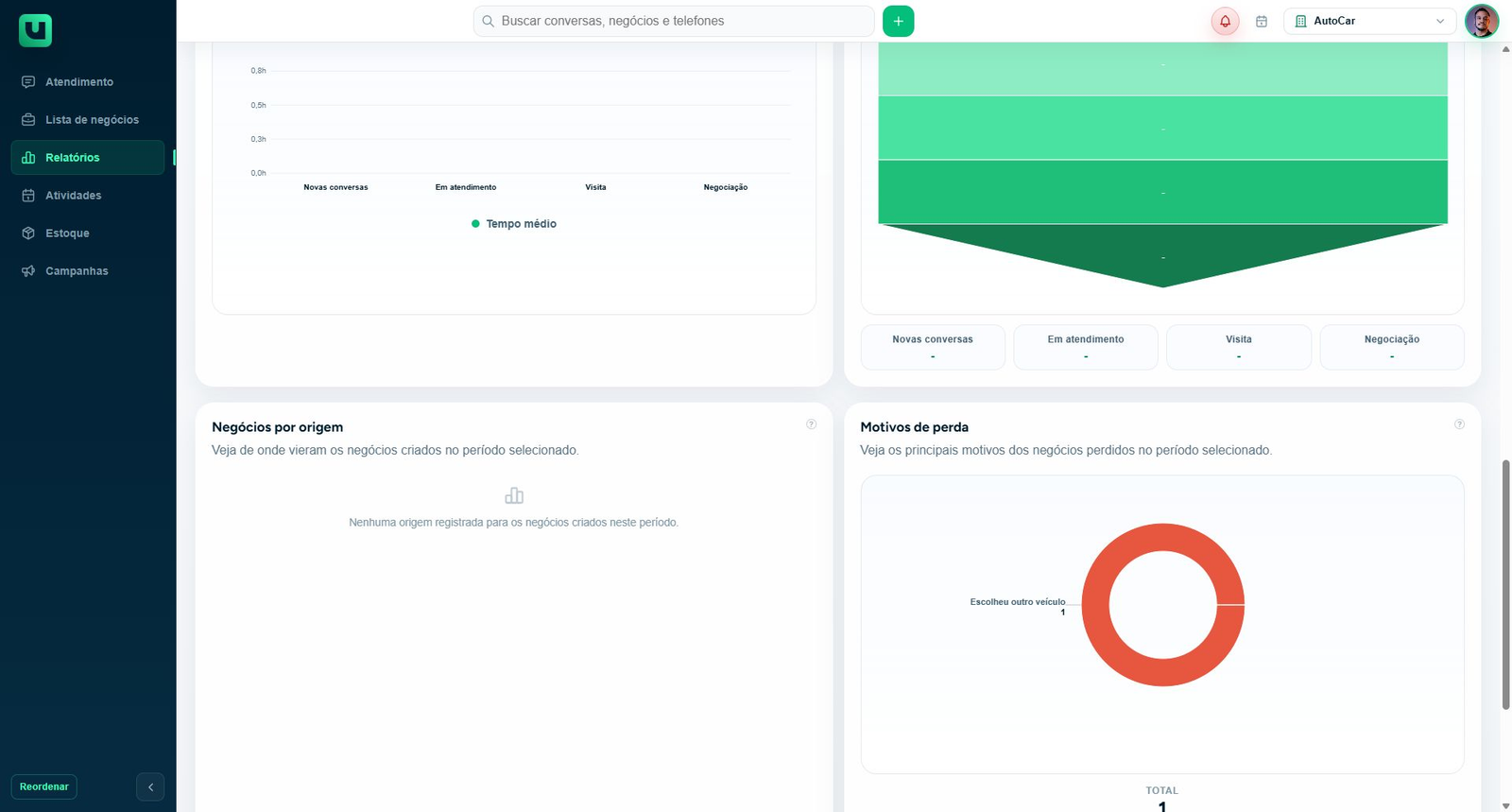Show help for Negócios por origem
The height and width of the screenshot is (812, 1512).
[811, 424]
